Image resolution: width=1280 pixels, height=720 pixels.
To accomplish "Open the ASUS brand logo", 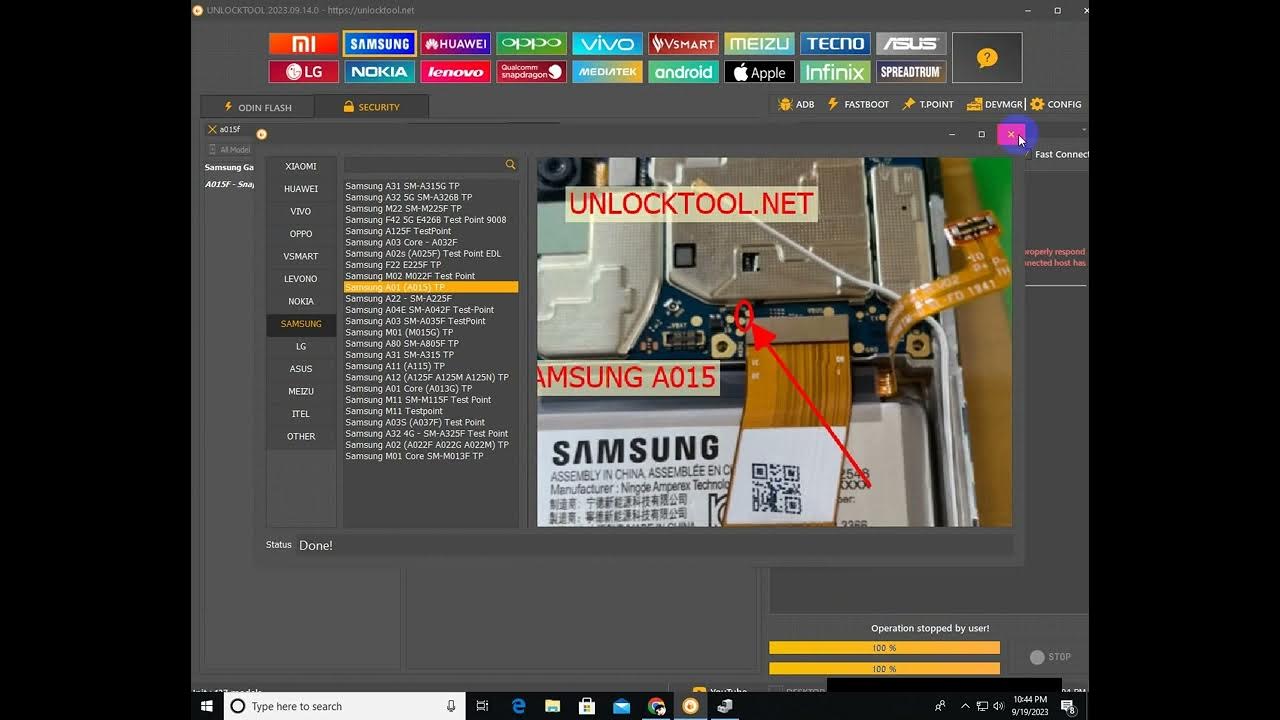I will pyautogui.click(x=911, y=44).
